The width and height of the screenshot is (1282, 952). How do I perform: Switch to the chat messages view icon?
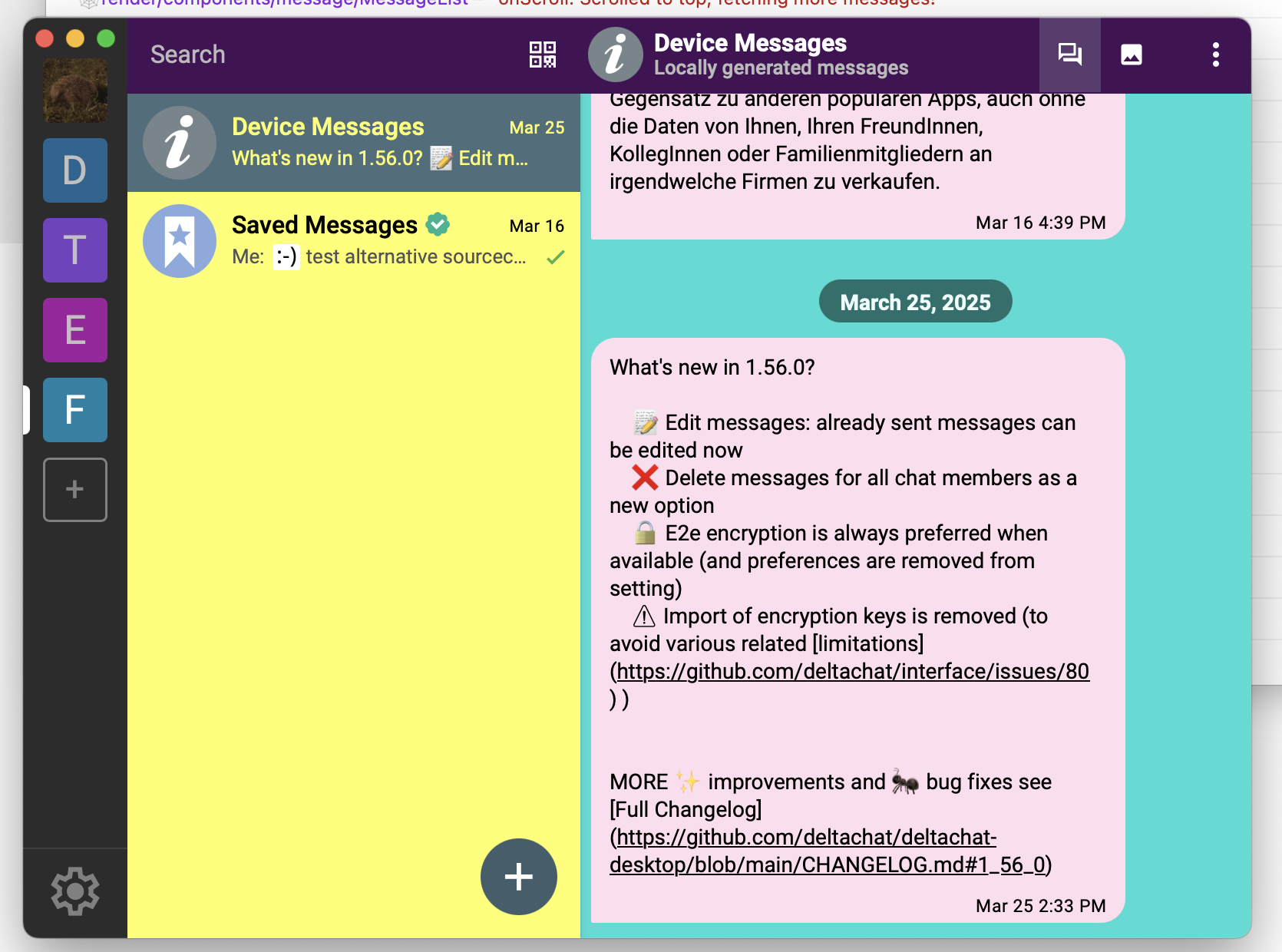(x=1069, y=55)
